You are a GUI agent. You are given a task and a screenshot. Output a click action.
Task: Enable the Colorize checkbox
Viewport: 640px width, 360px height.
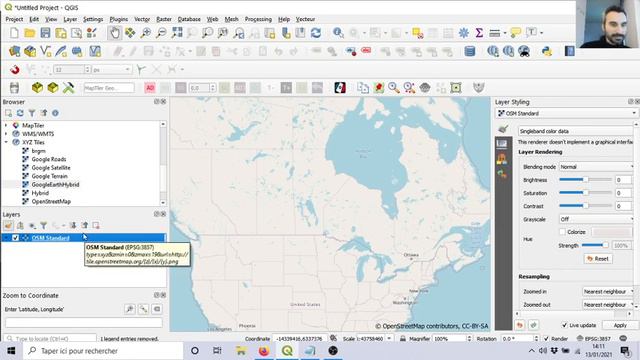tap(562, 232)
